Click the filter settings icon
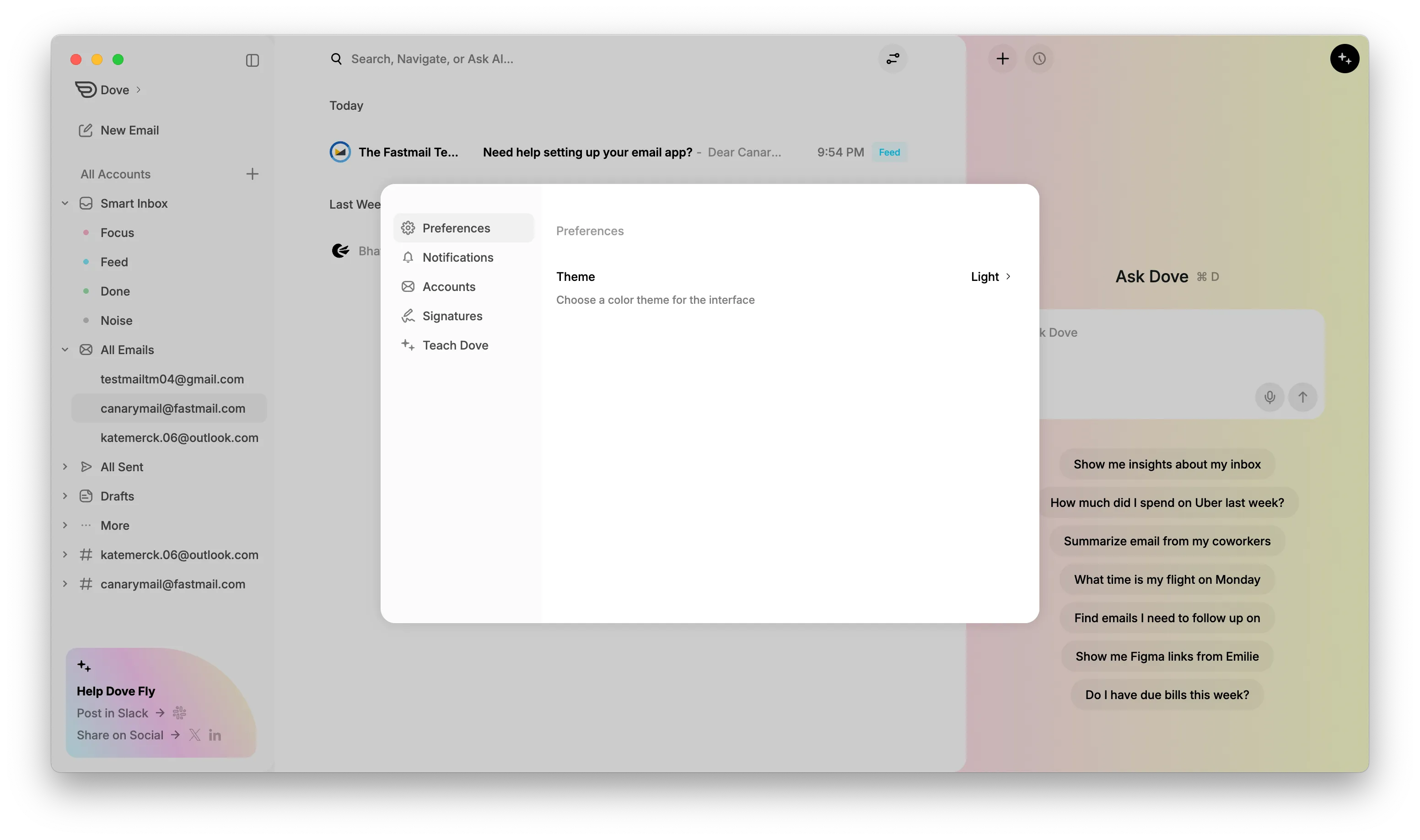The width and height of the screenshot is (1420, 840). tap(893, 59)
